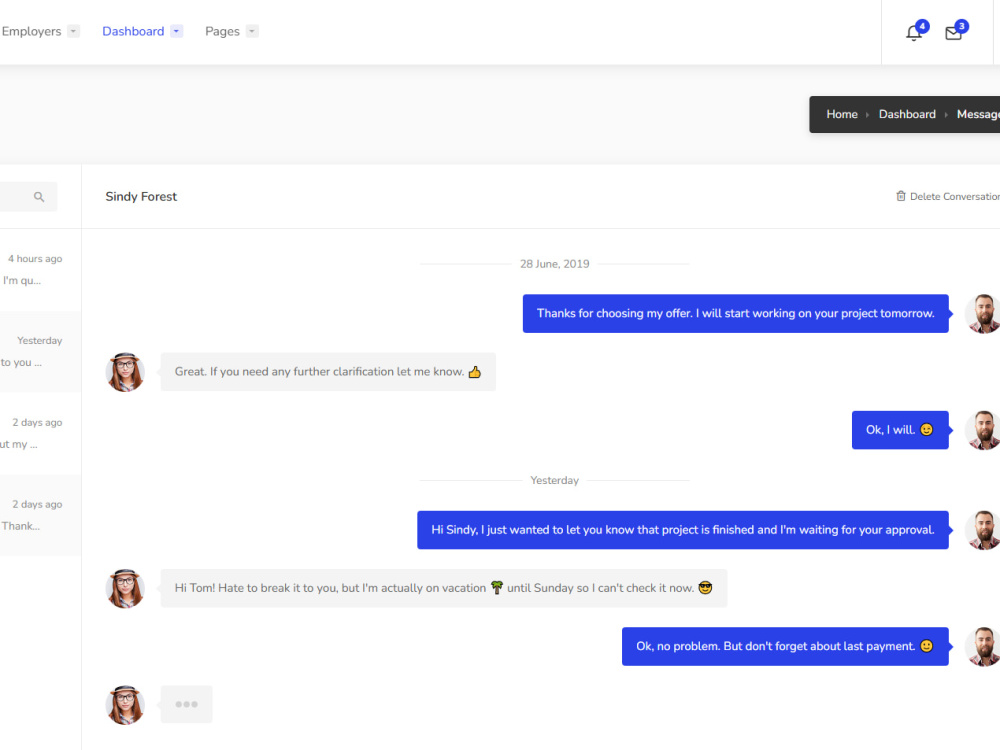Click the palm tree emoji in vacation message
Image resolution: width=1000 pixels, height=750 pixels.
click(497, 587)
